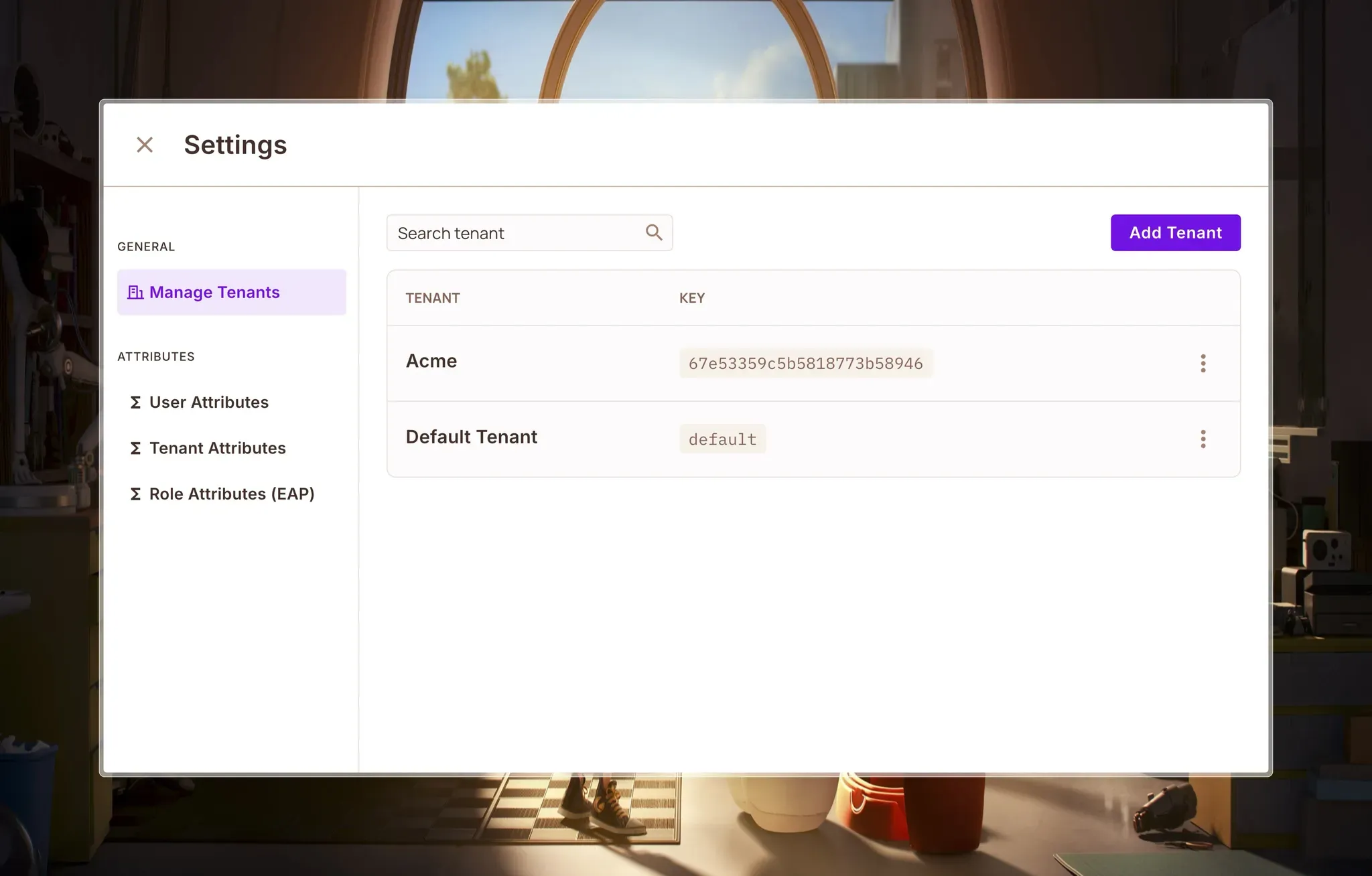This screenshot has width=1372, height=876.
Task: Select Manage Tenants in sidebar
Action: coord(214,292)
